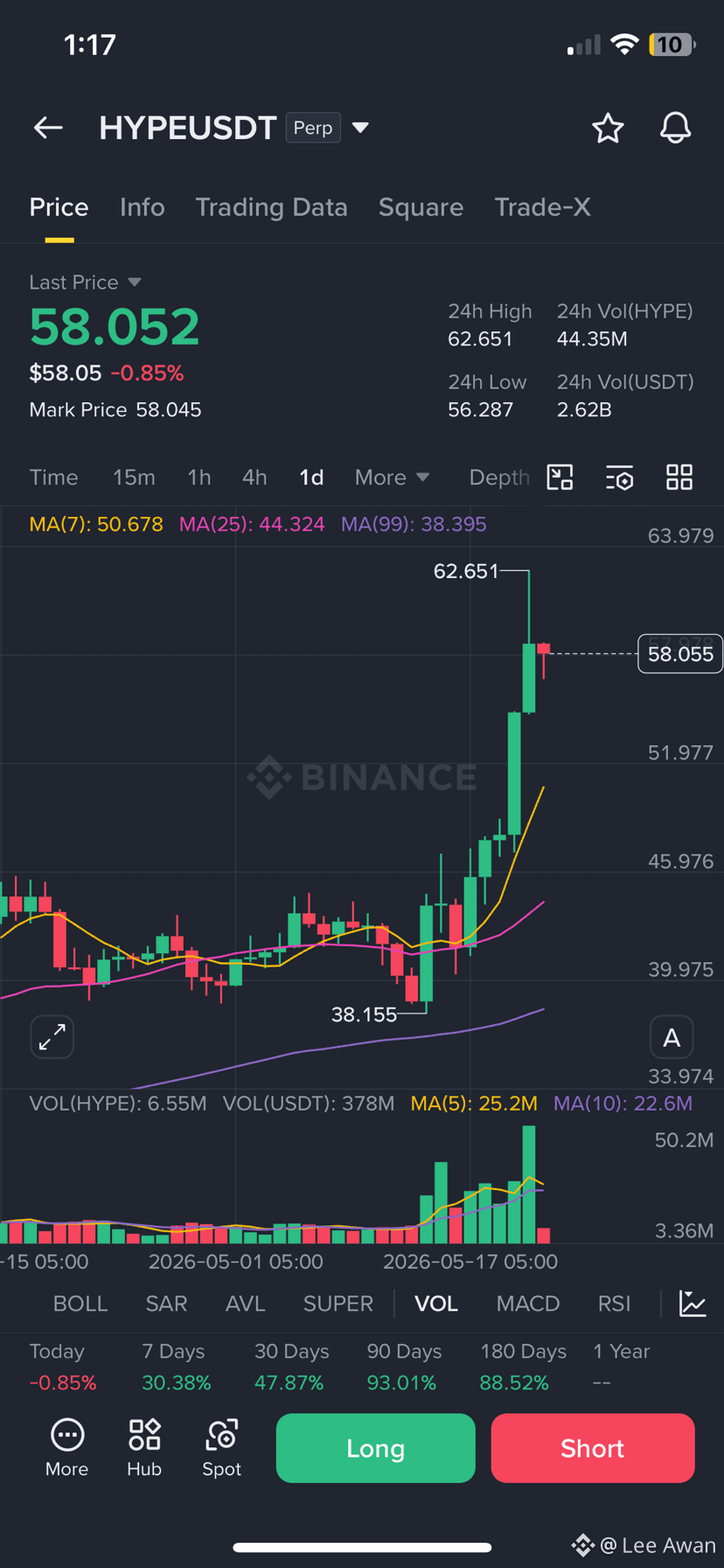Open the More timeframes dropdown
The height and width of the screenshot is (1568, 724).
(392, 477)
